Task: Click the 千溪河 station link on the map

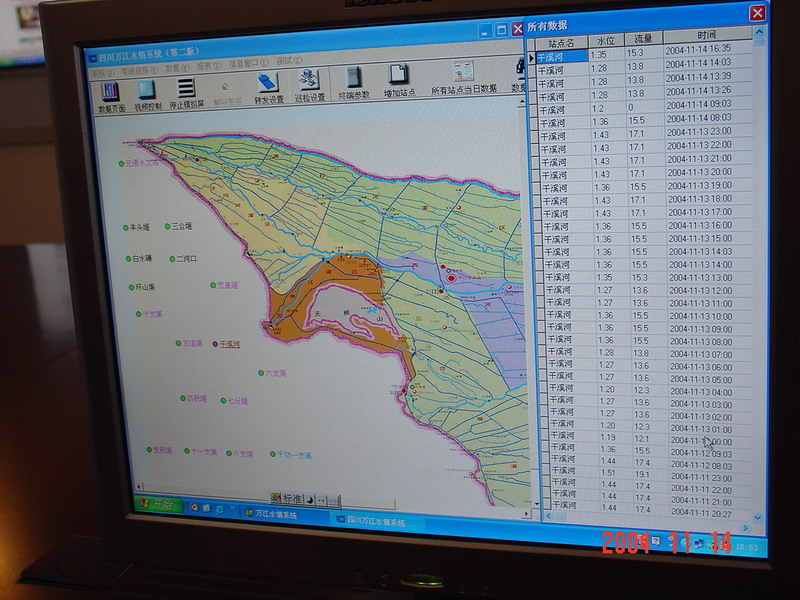Action: tap(230, 344)
